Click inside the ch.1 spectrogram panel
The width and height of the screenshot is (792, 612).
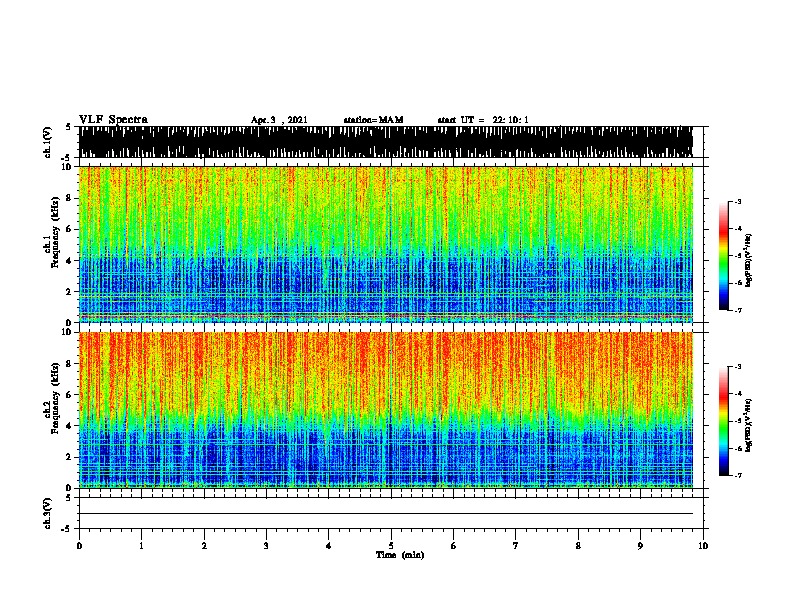(386, 244)
